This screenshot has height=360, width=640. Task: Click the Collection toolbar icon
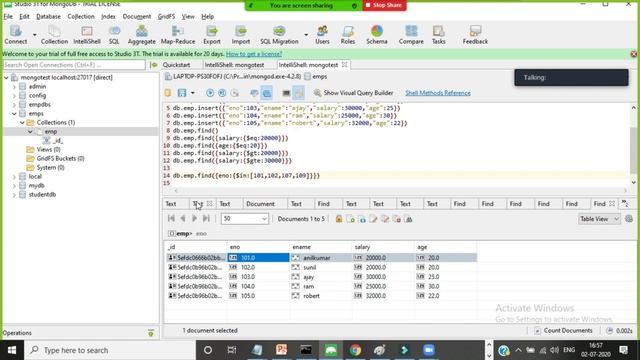coord(54,34)
